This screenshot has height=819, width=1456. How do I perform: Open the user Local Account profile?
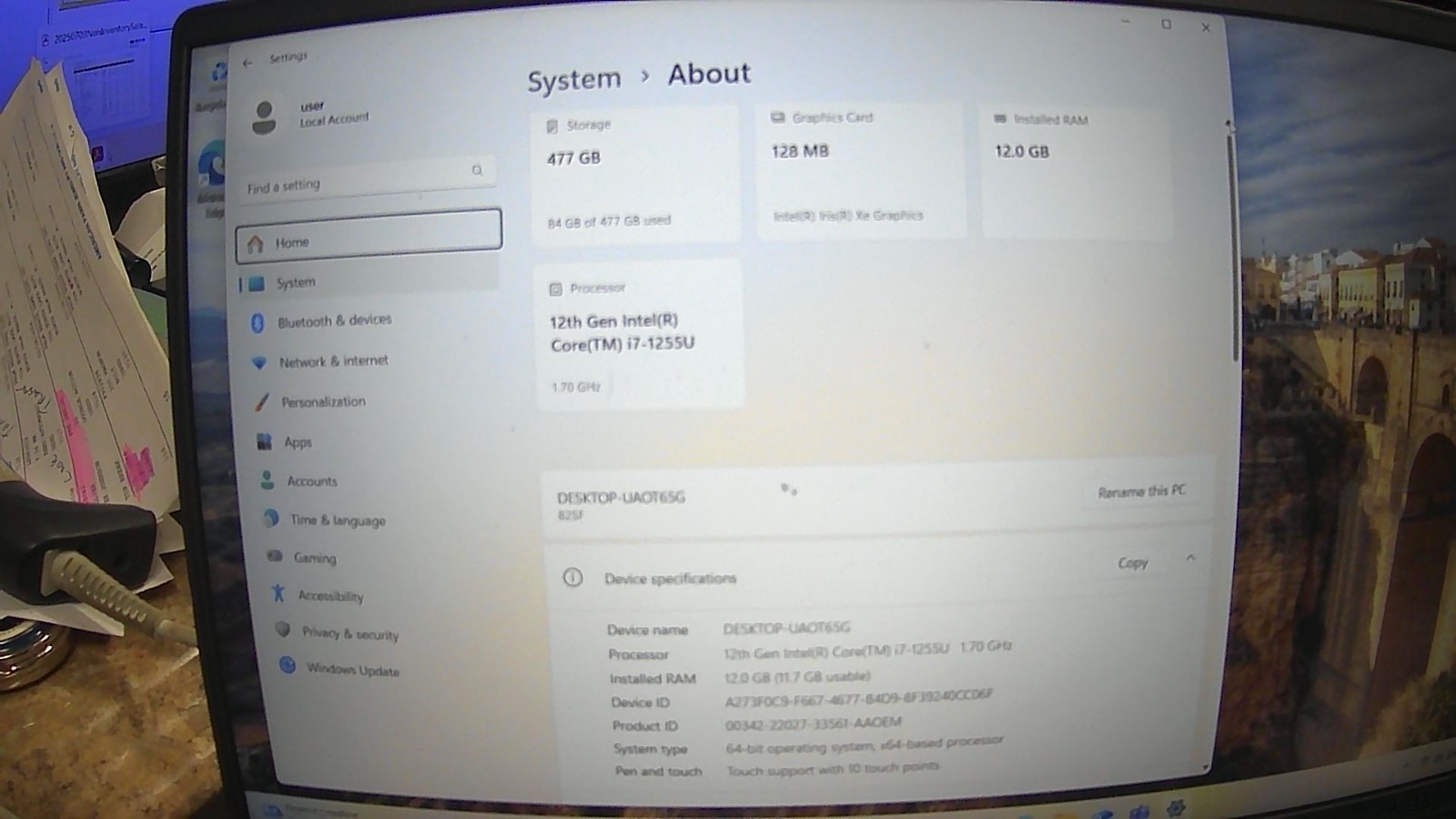pos(309,116)
